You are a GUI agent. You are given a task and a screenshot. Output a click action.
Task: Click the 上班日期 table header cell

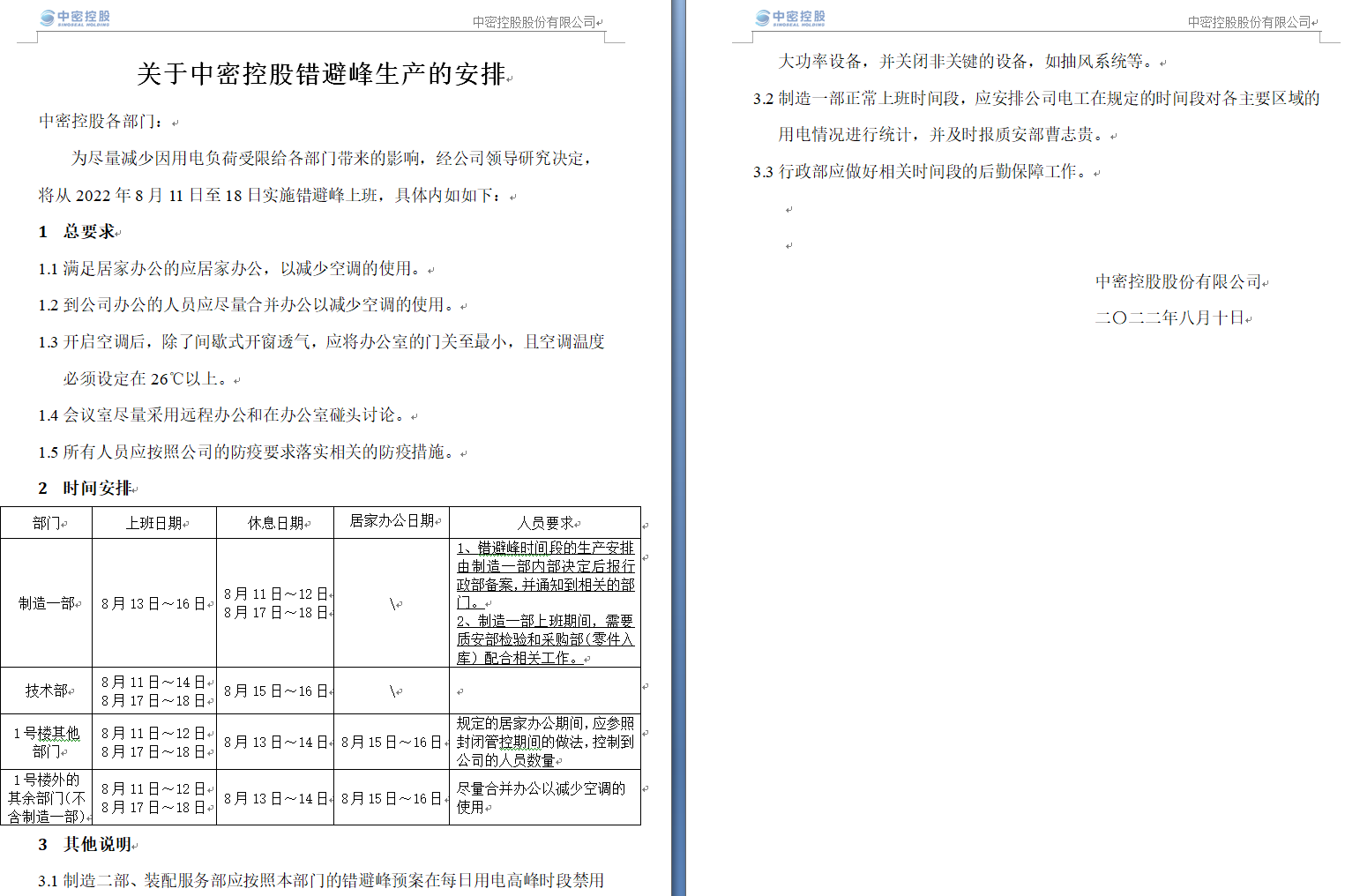(154, 523)
